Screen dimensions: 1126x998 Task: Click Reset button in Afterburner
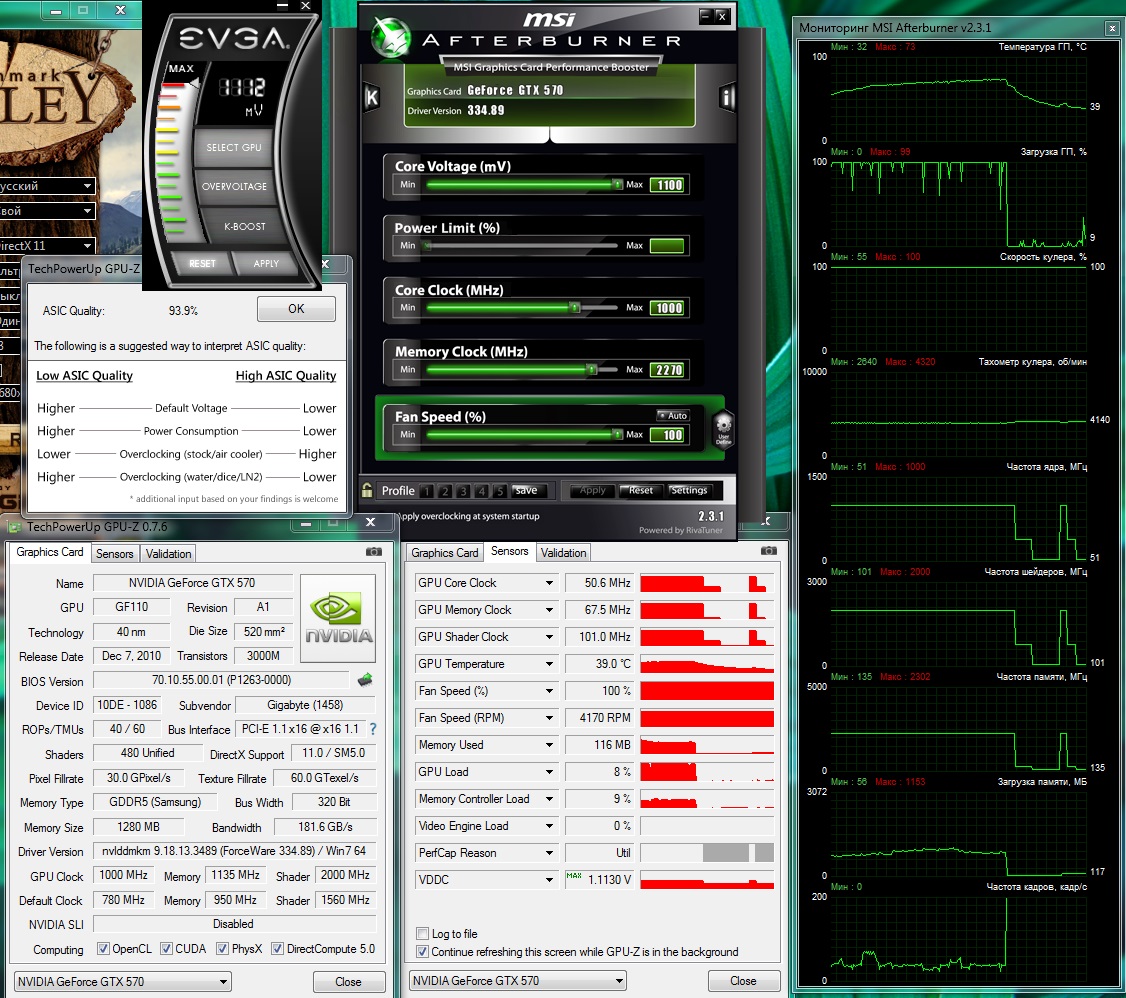point(641,490)
